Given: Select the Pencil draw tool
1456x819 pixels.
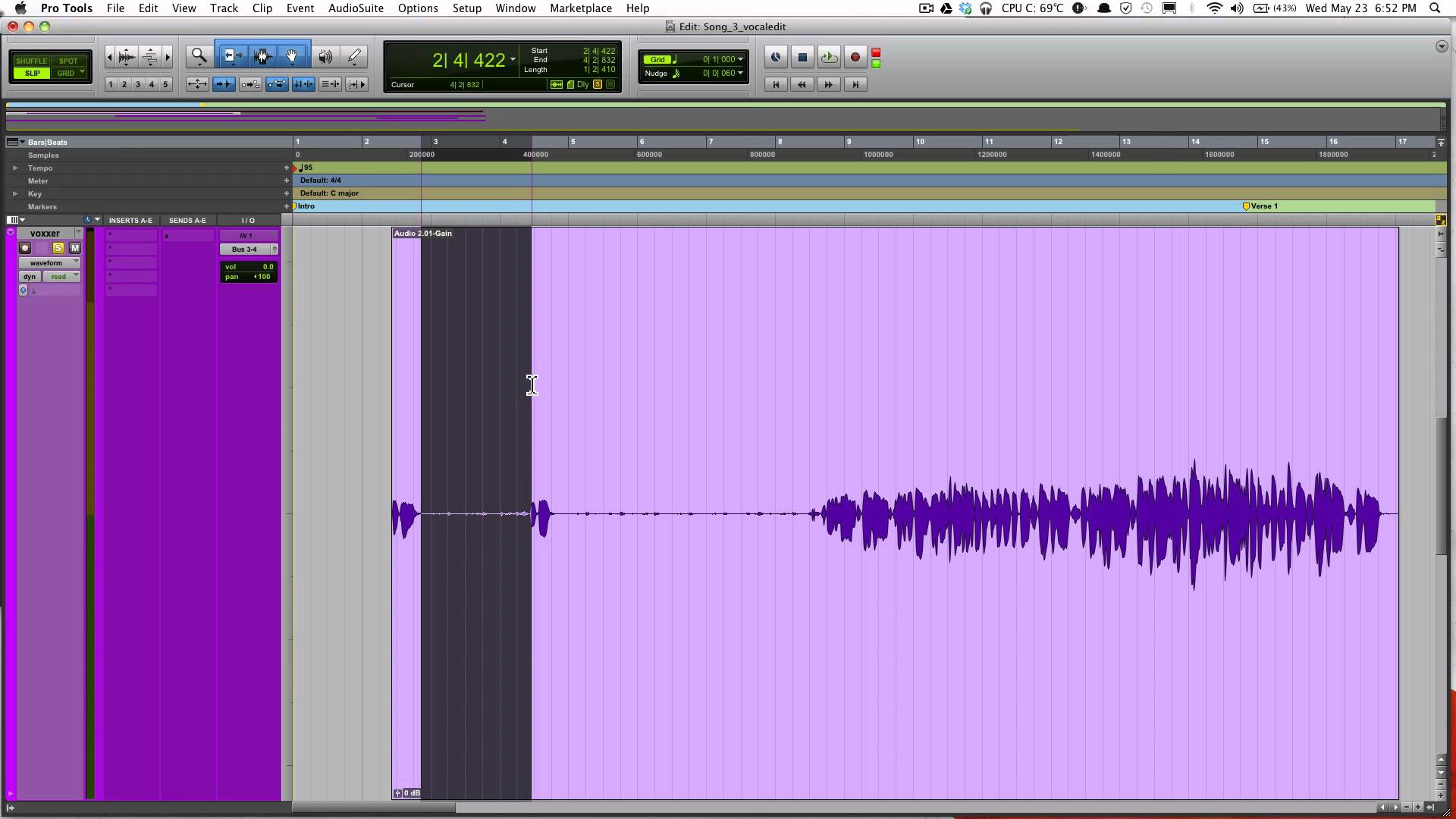Looking at the screenshot, I should (354, 56).
